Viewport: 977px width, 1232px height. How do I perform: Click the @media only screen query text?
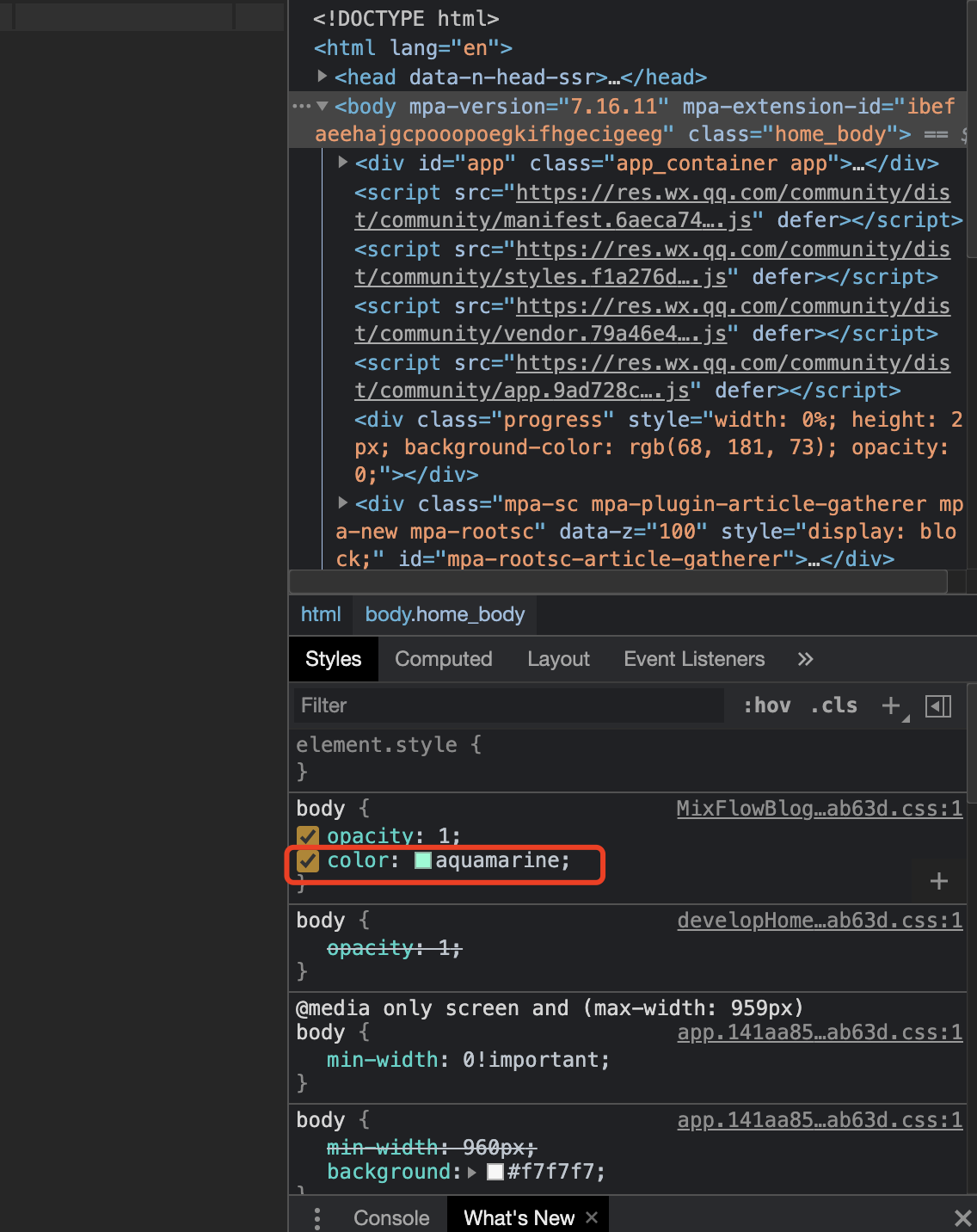coord(550,1008)
